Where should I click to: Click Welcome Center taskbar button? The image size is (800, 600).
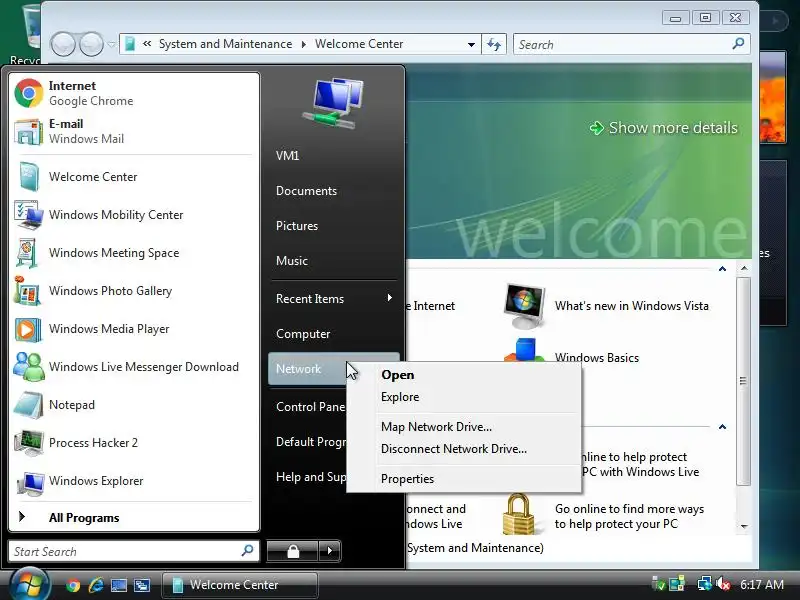(240, 585)
